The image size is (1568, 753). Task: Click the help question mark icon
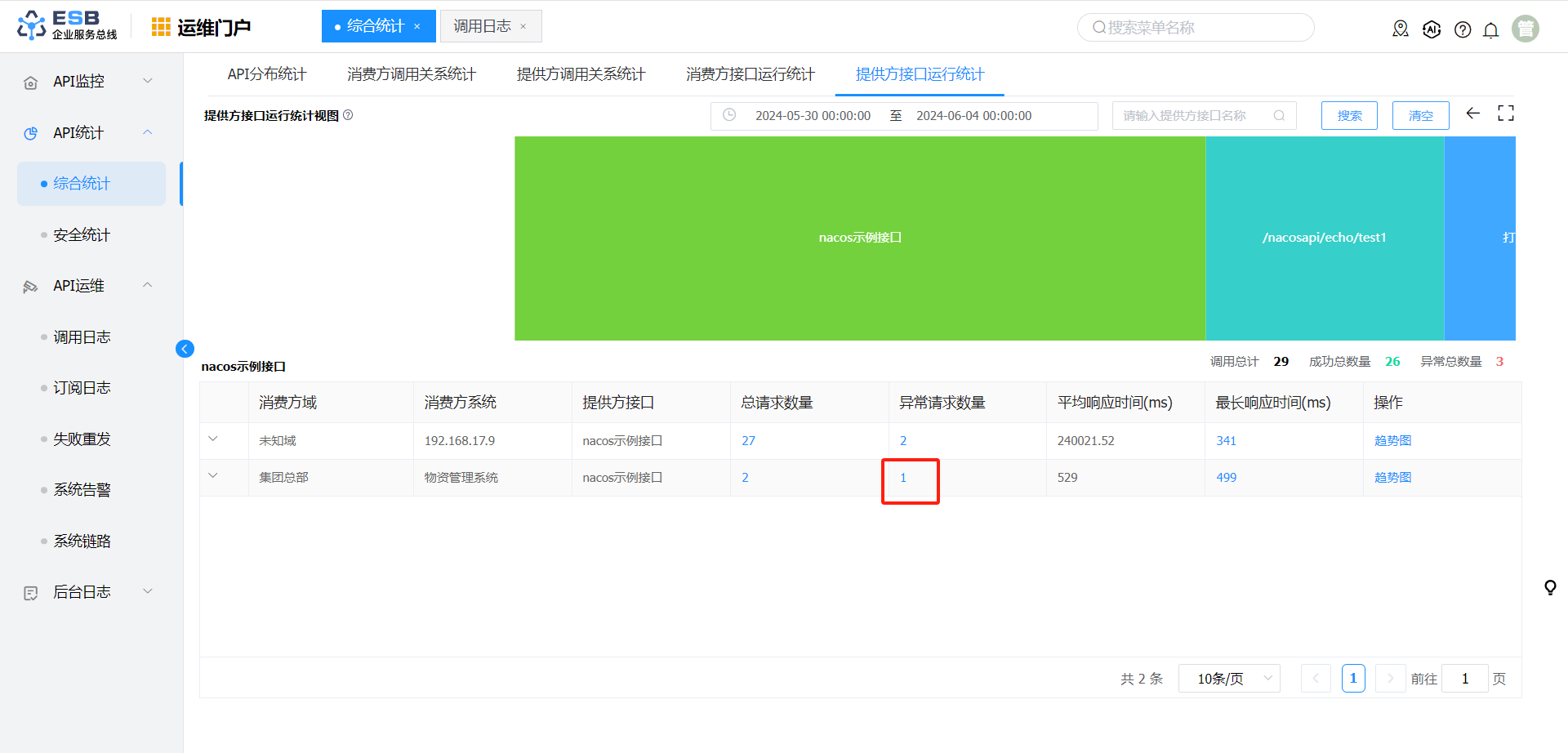pyautogui.click(x=1463, y=29)
